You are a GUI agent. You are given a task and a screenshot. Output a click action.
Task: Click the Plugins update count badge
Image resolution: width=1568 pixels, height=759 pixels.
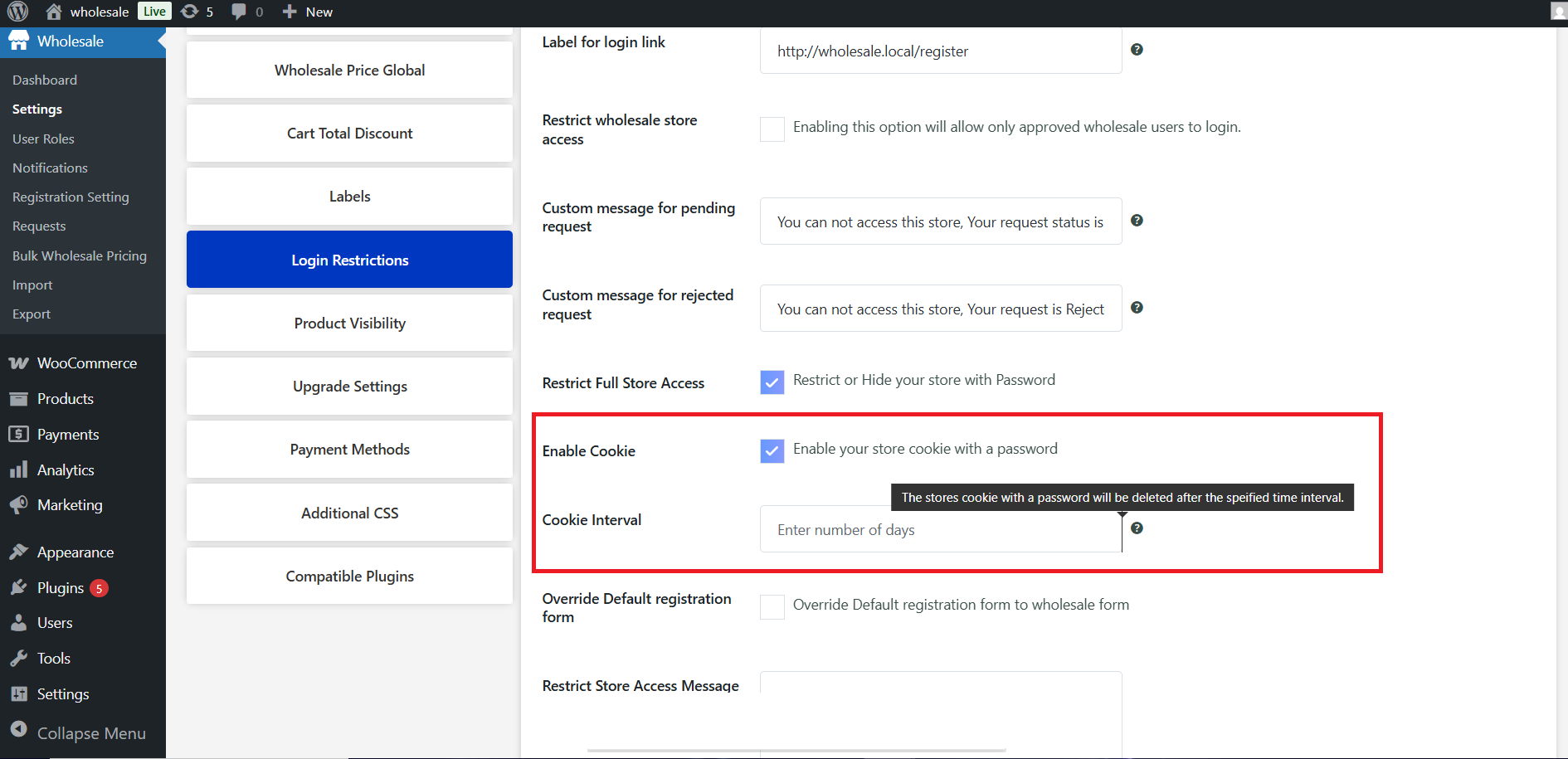click(99, 588)
